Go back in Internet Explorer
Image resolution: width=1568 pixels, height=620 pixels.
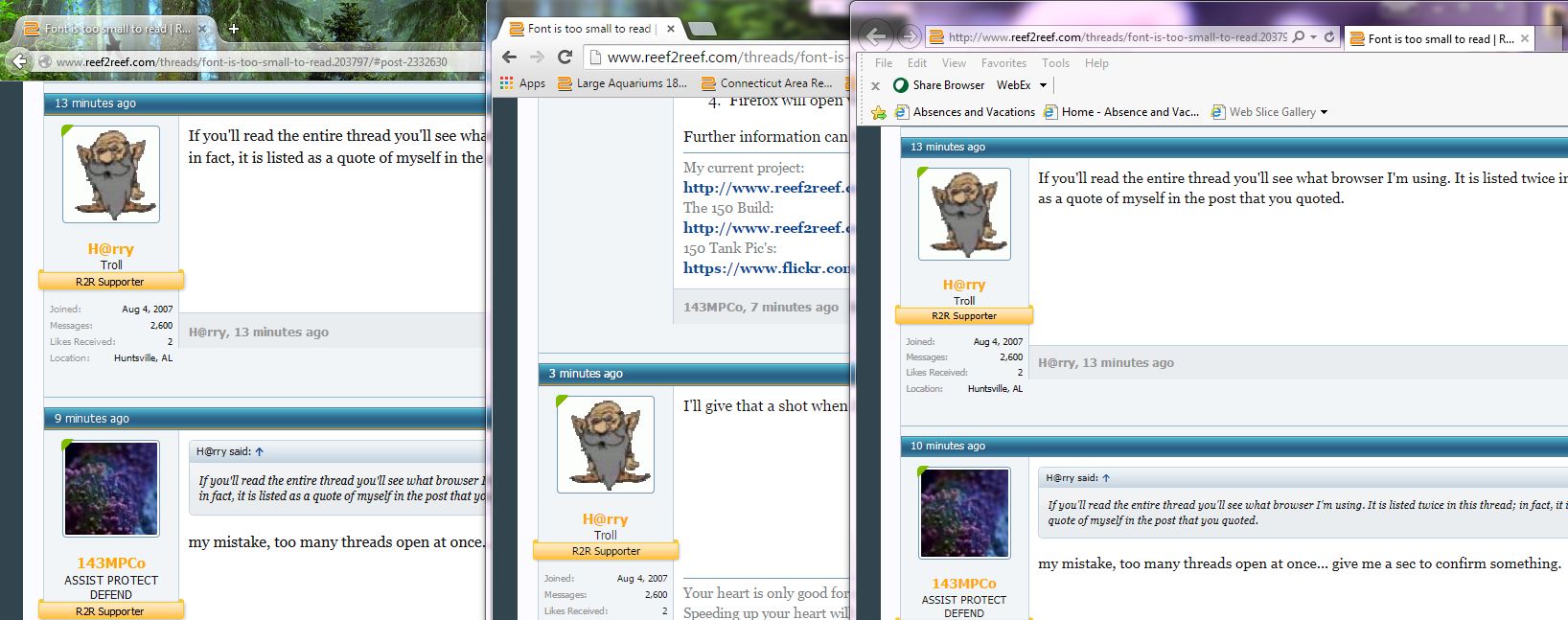pos(874,36)
